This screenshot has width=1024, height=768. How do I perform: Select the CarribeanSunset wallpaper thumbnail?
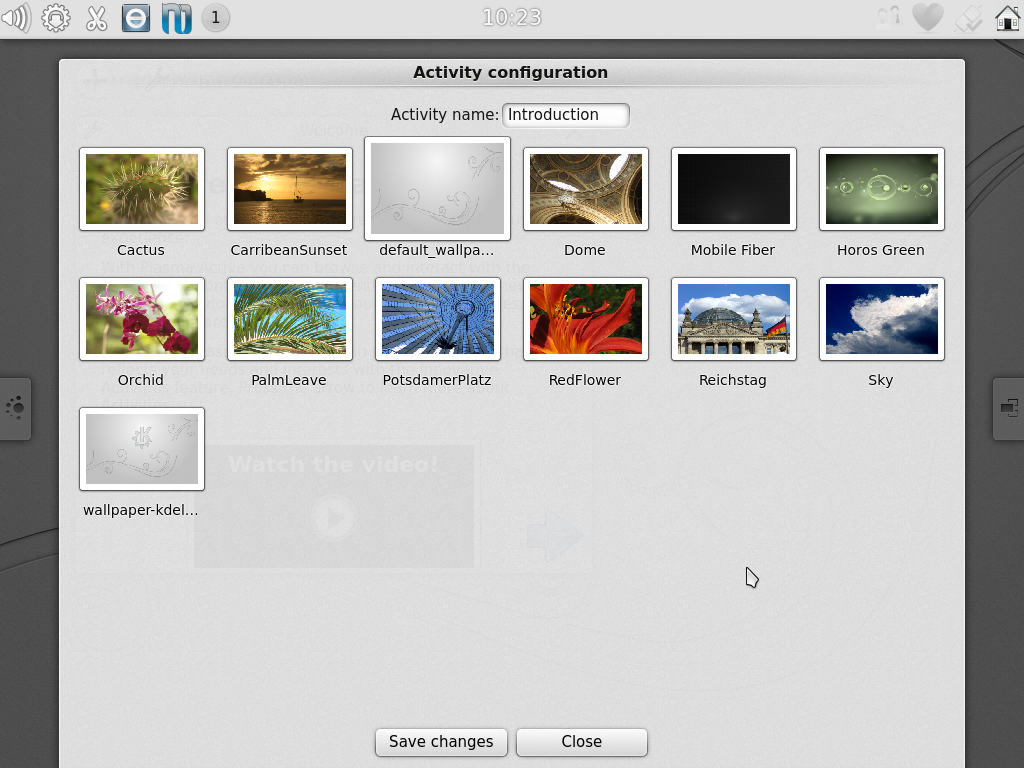[x=290, y=189]
